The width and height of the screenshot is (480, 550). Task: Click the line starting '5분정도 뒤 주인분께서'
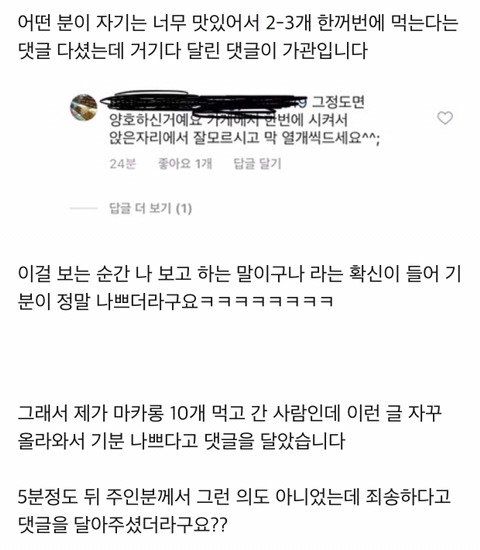point(234,497)
